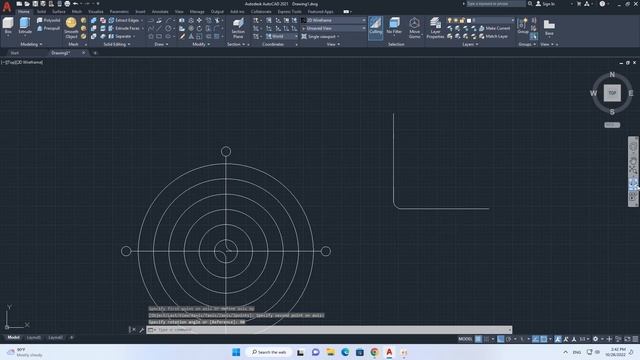
Task: Open the Express Tools ribbon tab
Action: pos(290,12)
